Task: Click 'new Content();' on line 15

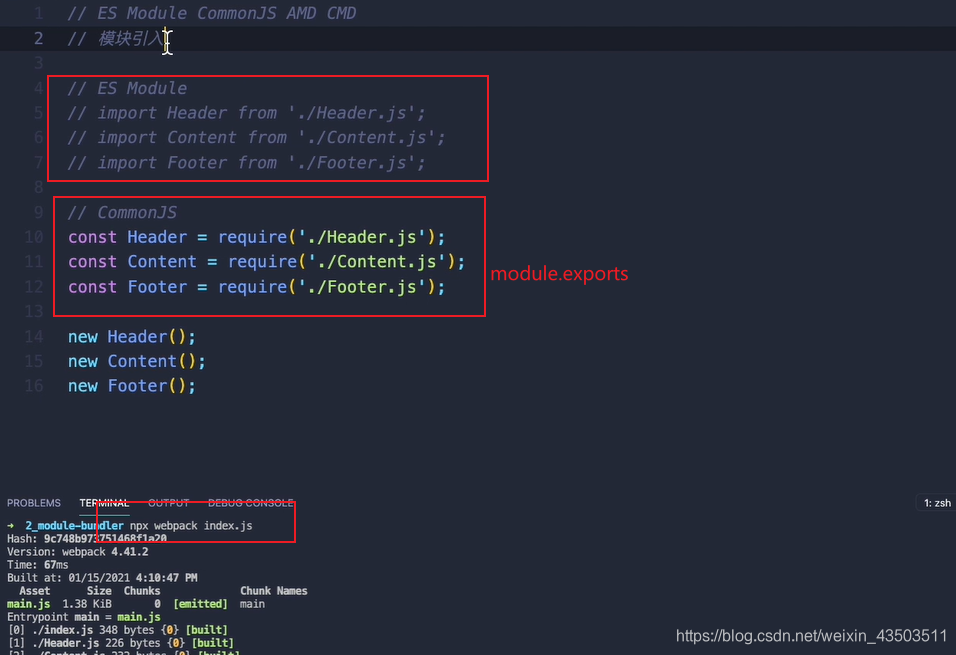Action: [x=137, y=361]
